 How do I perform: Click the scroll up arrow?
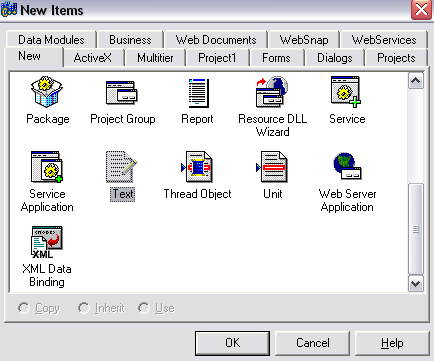[x=416, y=81]
